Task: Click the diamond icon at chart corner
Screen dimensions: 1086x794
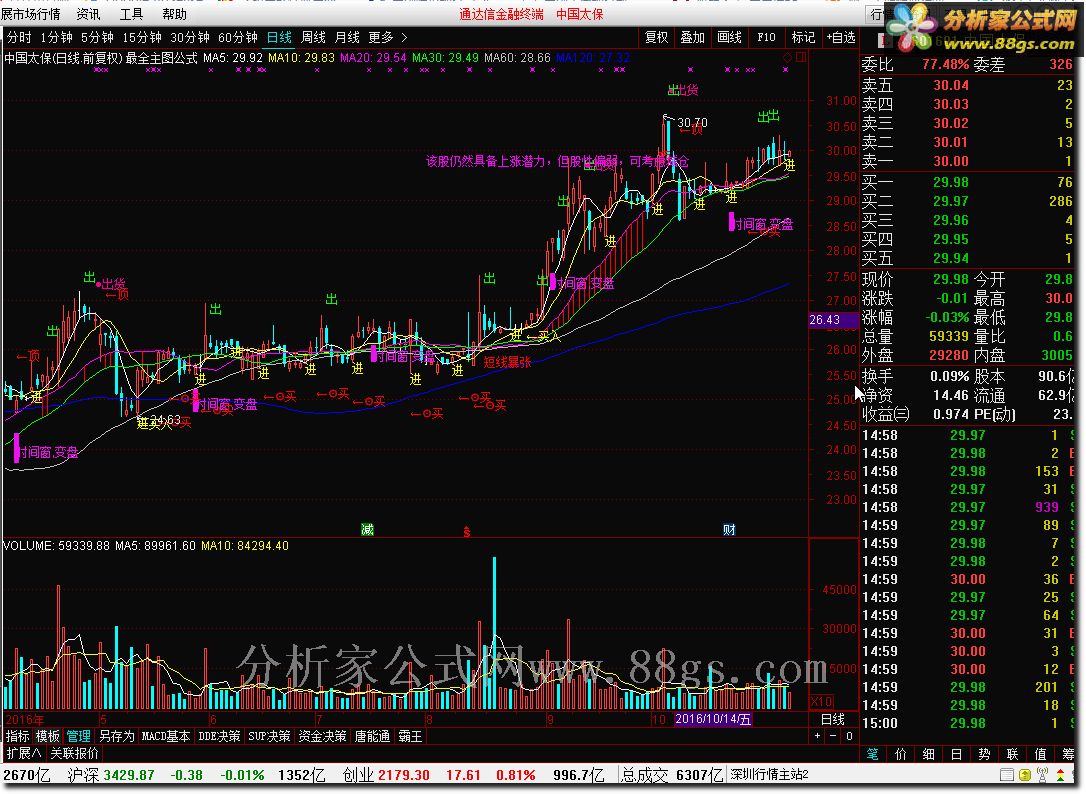Action: coord(787,58)
